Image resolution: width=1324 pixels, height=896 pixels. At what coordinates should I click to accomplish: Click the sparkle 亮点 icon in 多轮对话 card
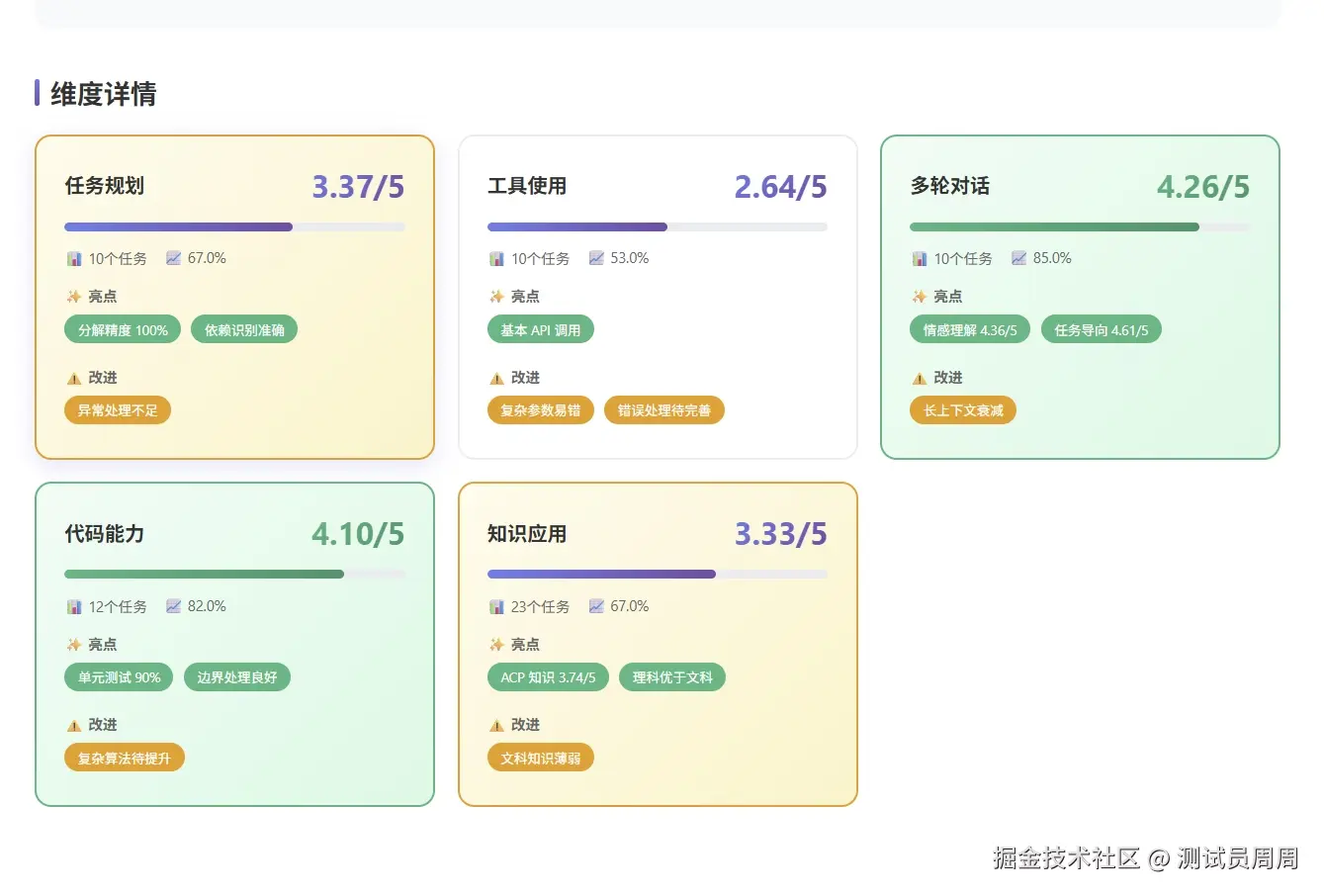click(920, 297)
